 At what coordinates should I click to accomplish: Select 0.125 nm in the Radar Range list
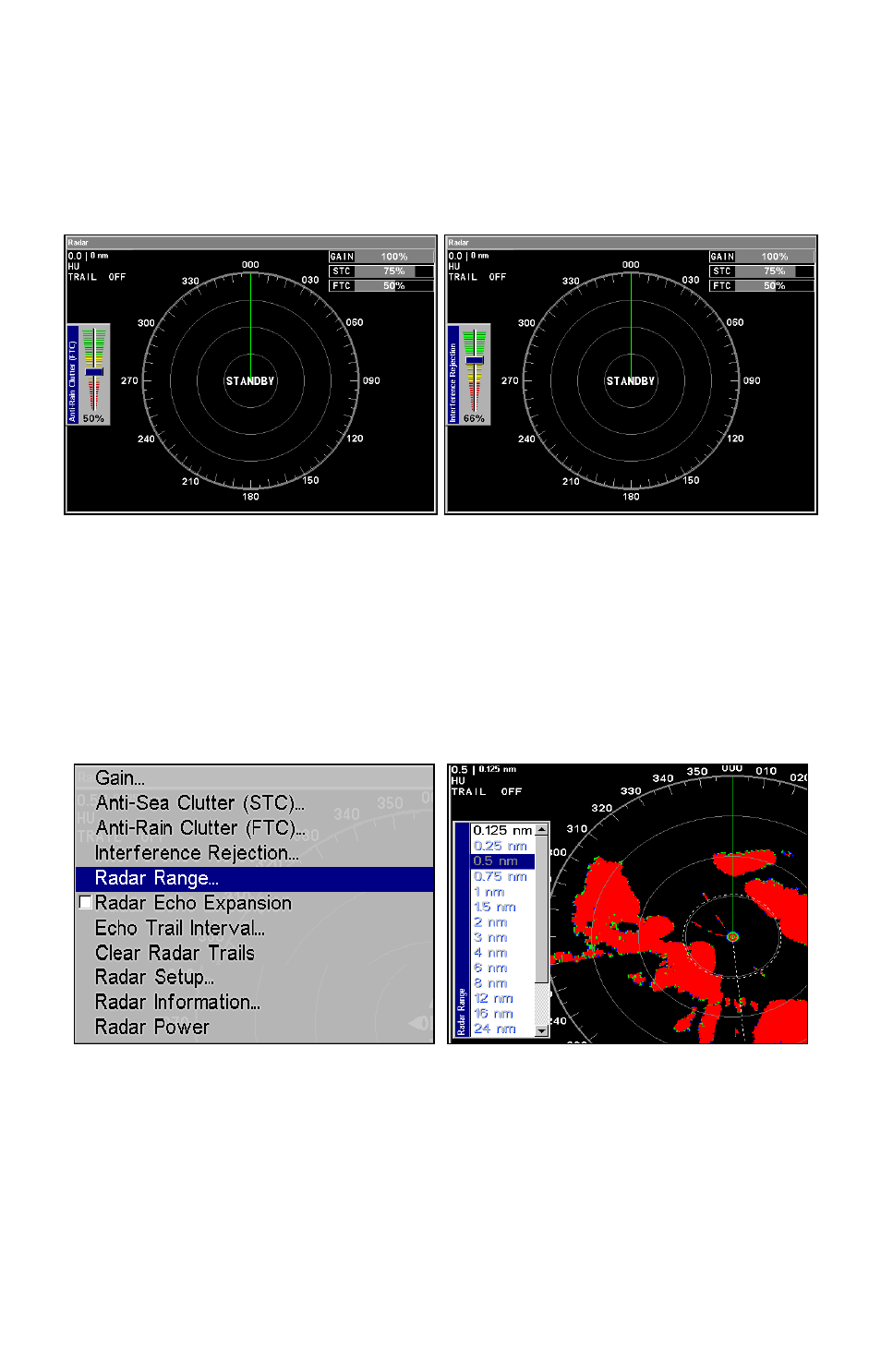503,830
